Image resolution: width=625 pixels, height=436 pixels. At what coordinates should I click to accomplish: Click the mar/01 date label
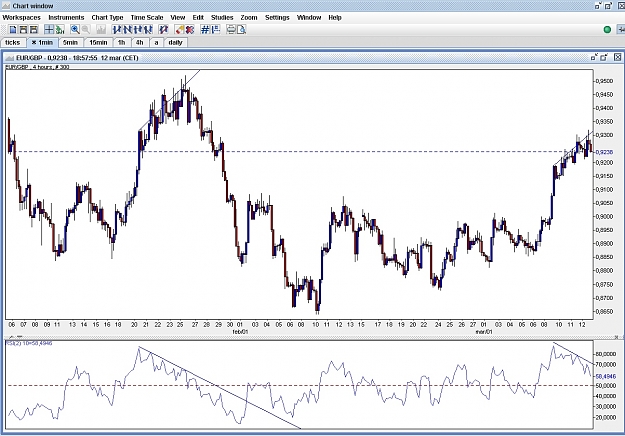484,332
